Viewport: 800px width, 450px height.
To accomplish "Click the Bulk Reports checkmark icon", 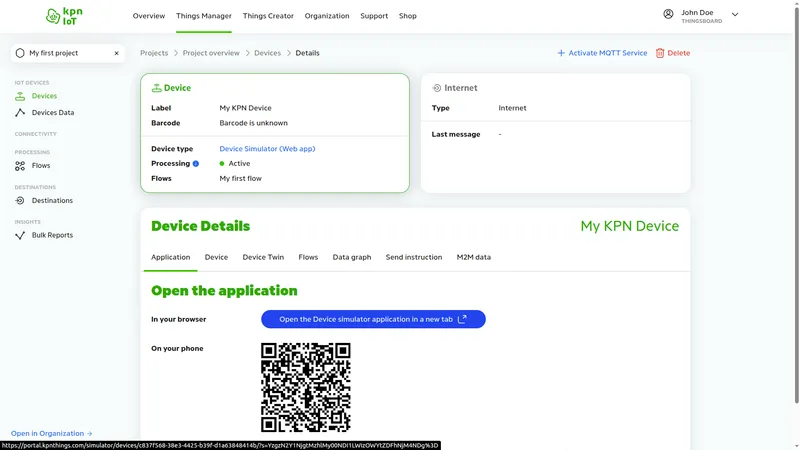I will 20,235.
